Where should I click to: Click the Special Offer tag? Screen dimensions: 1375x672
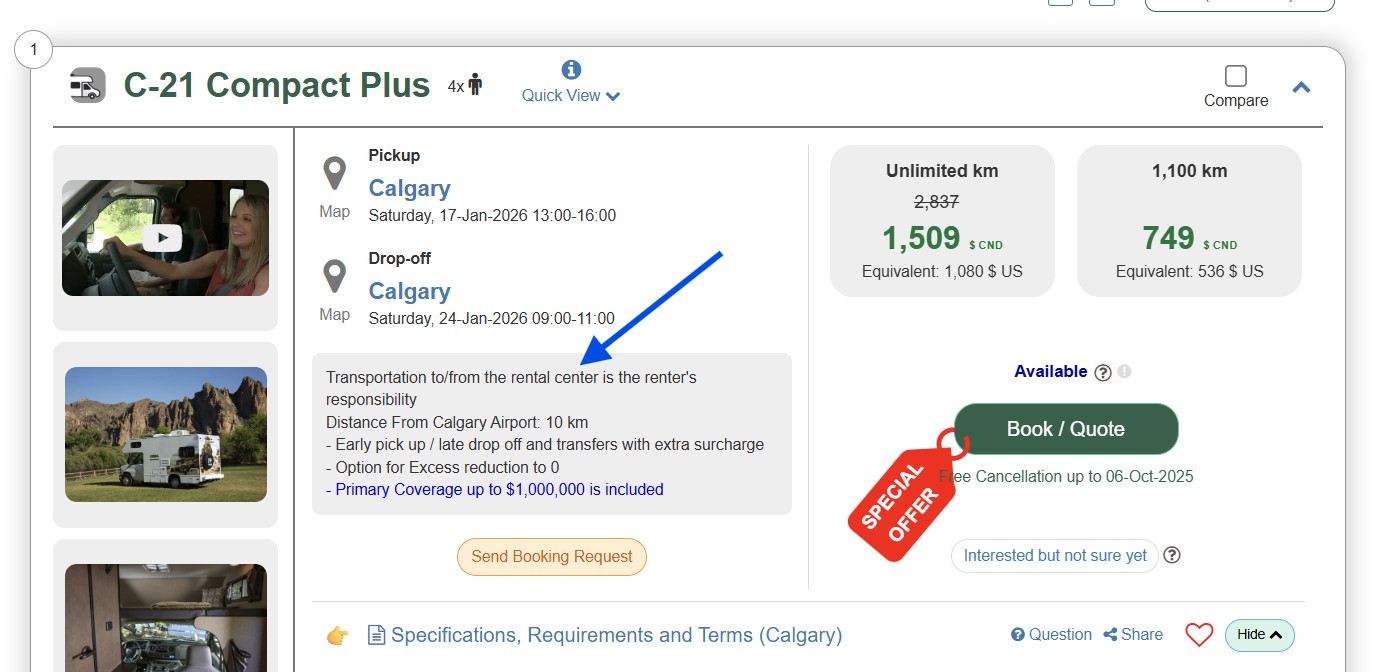[902, 497]
